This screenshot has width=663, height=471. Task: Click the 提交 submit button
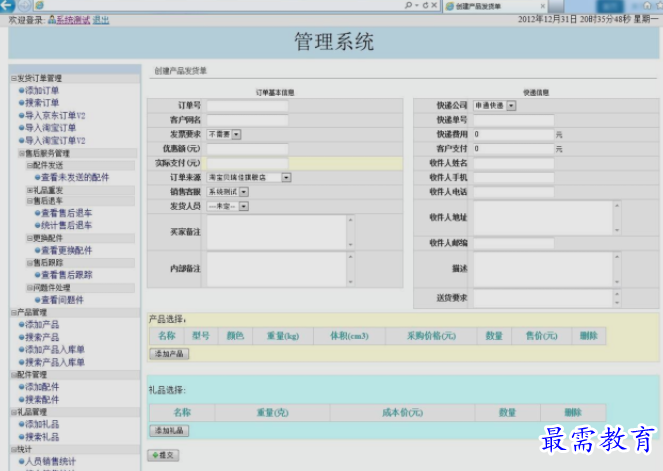[163, 455]
